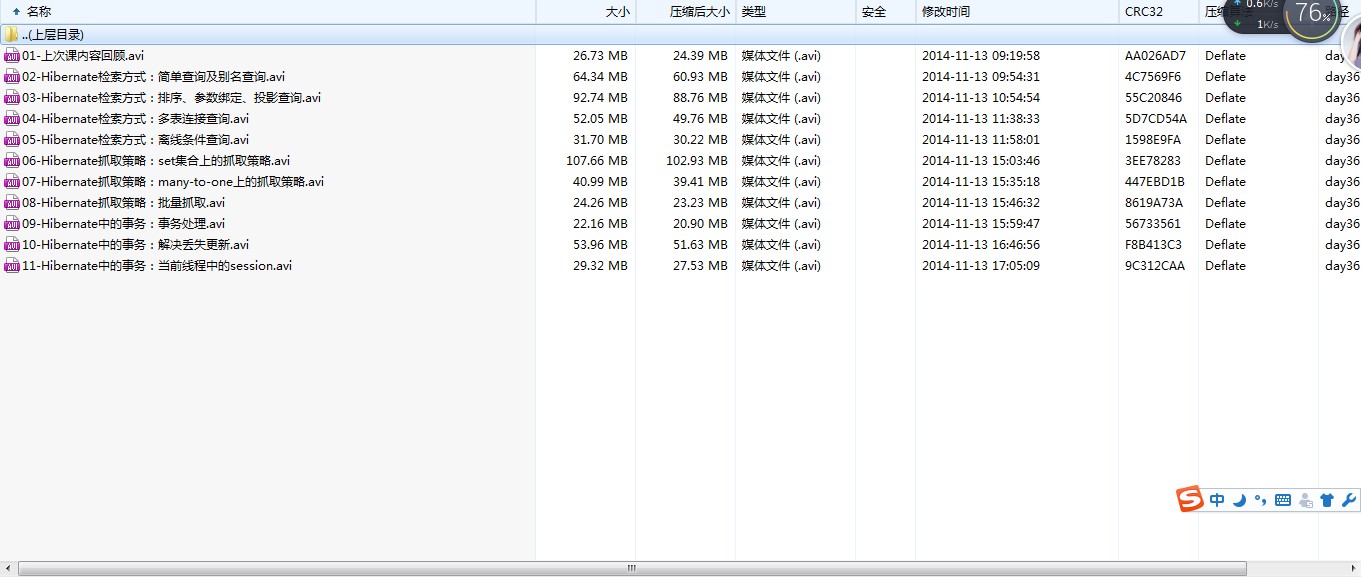
Task: Click the orange Sogou S logo
Action: (x=1189, y=500)
